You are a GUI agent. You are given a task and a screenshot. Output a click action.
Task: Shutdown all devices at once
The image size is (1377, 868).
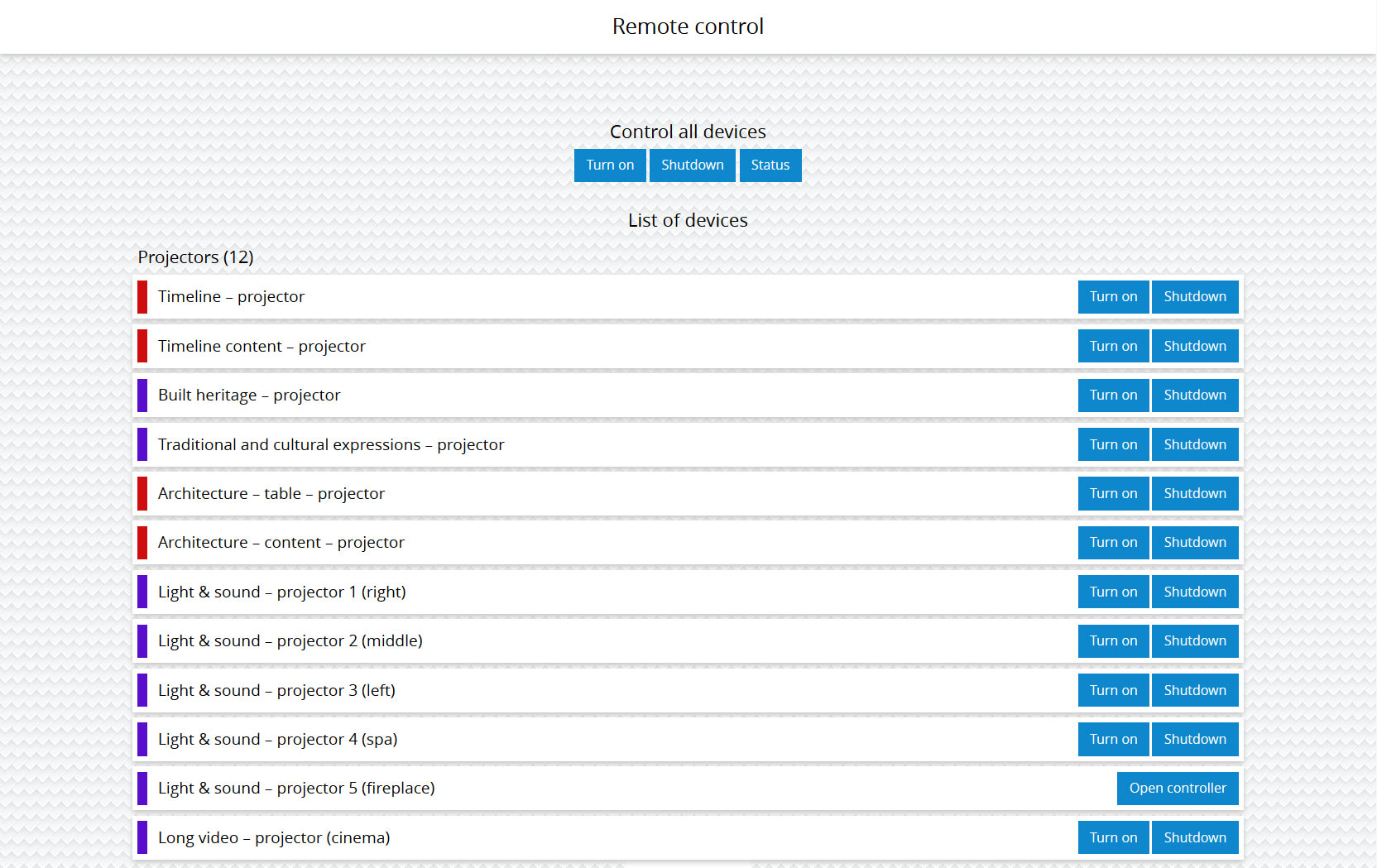pos(693,165)
